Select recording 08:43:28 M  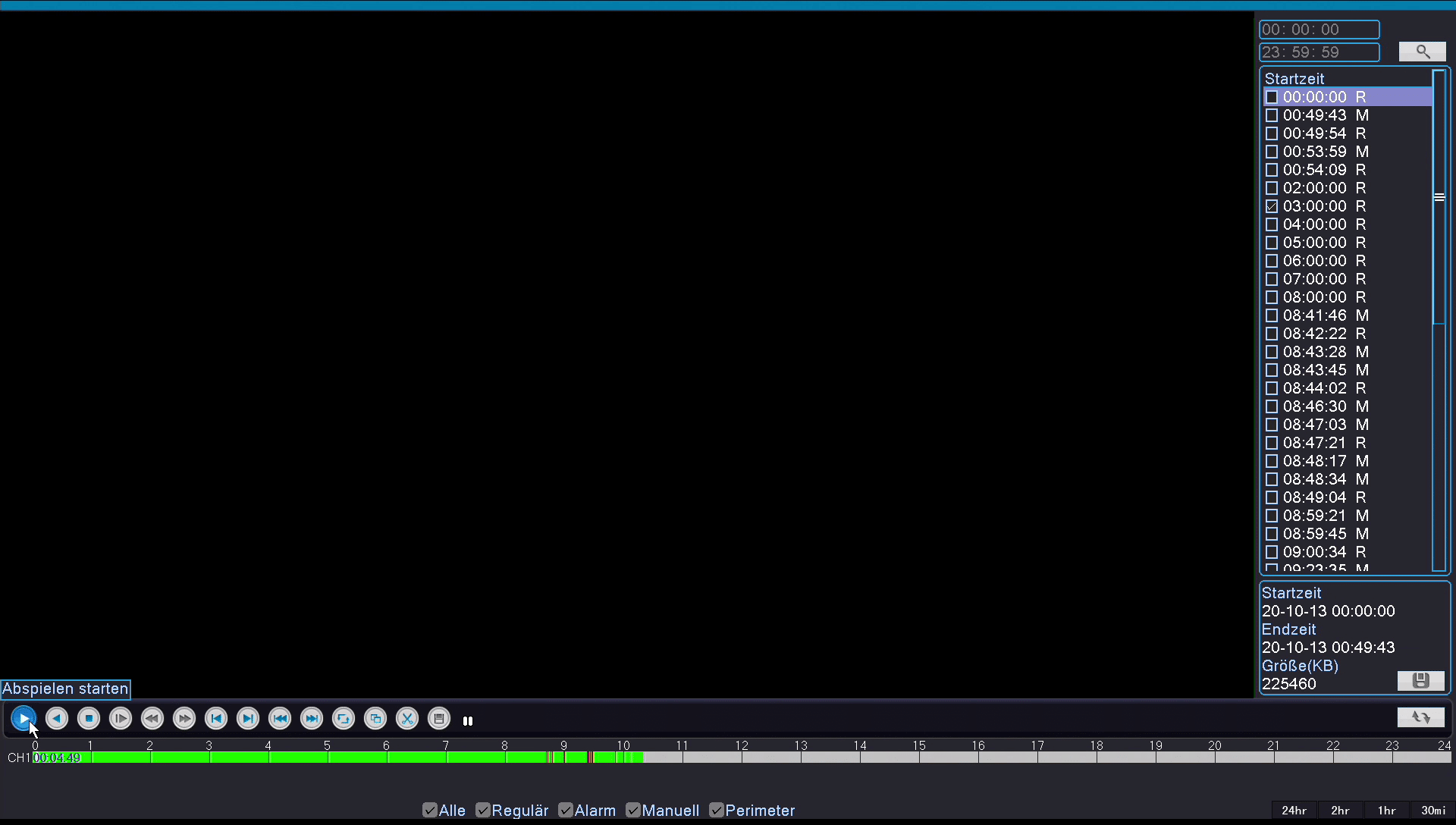click(1348, 352)
